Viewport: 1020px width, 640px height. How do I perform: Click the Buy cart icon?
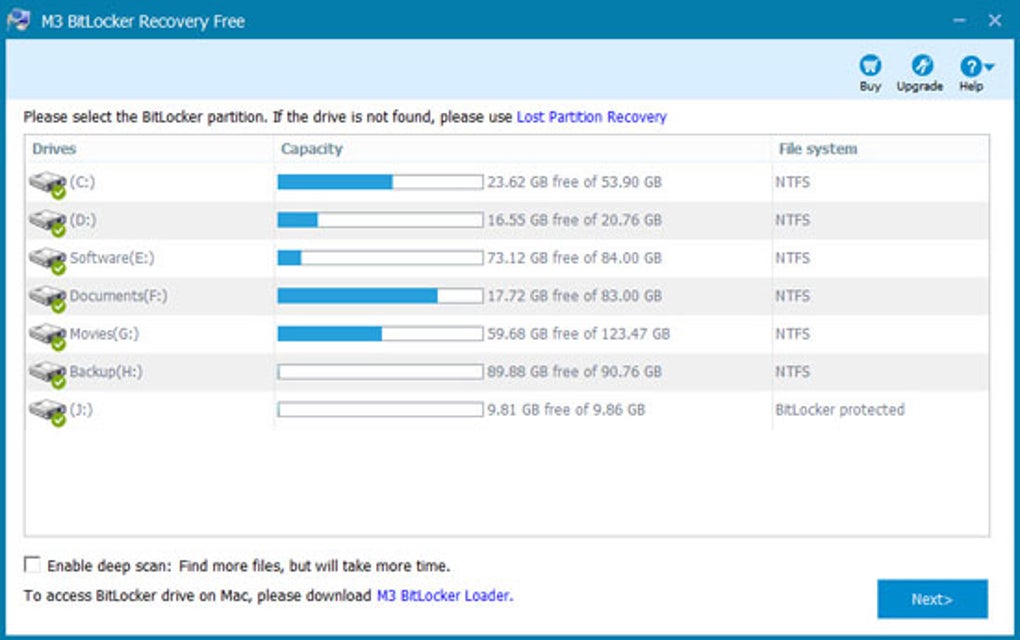point(870,66)
